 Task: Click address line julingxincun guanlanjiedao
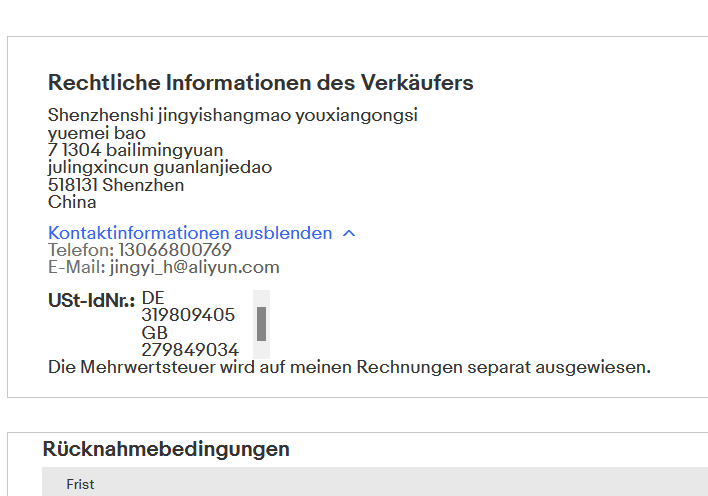tap(160, 167)
